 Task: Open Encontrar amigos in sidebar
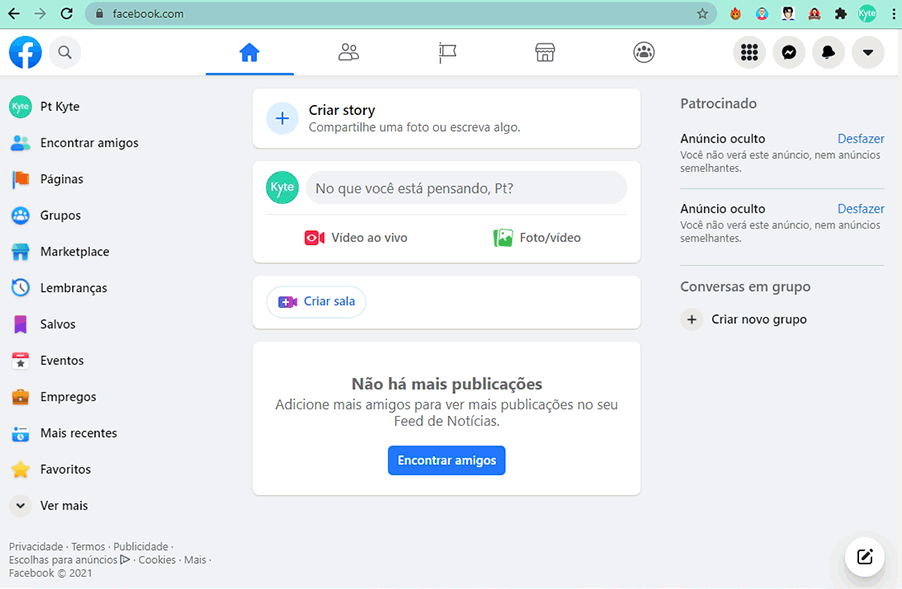click(75, 143)
